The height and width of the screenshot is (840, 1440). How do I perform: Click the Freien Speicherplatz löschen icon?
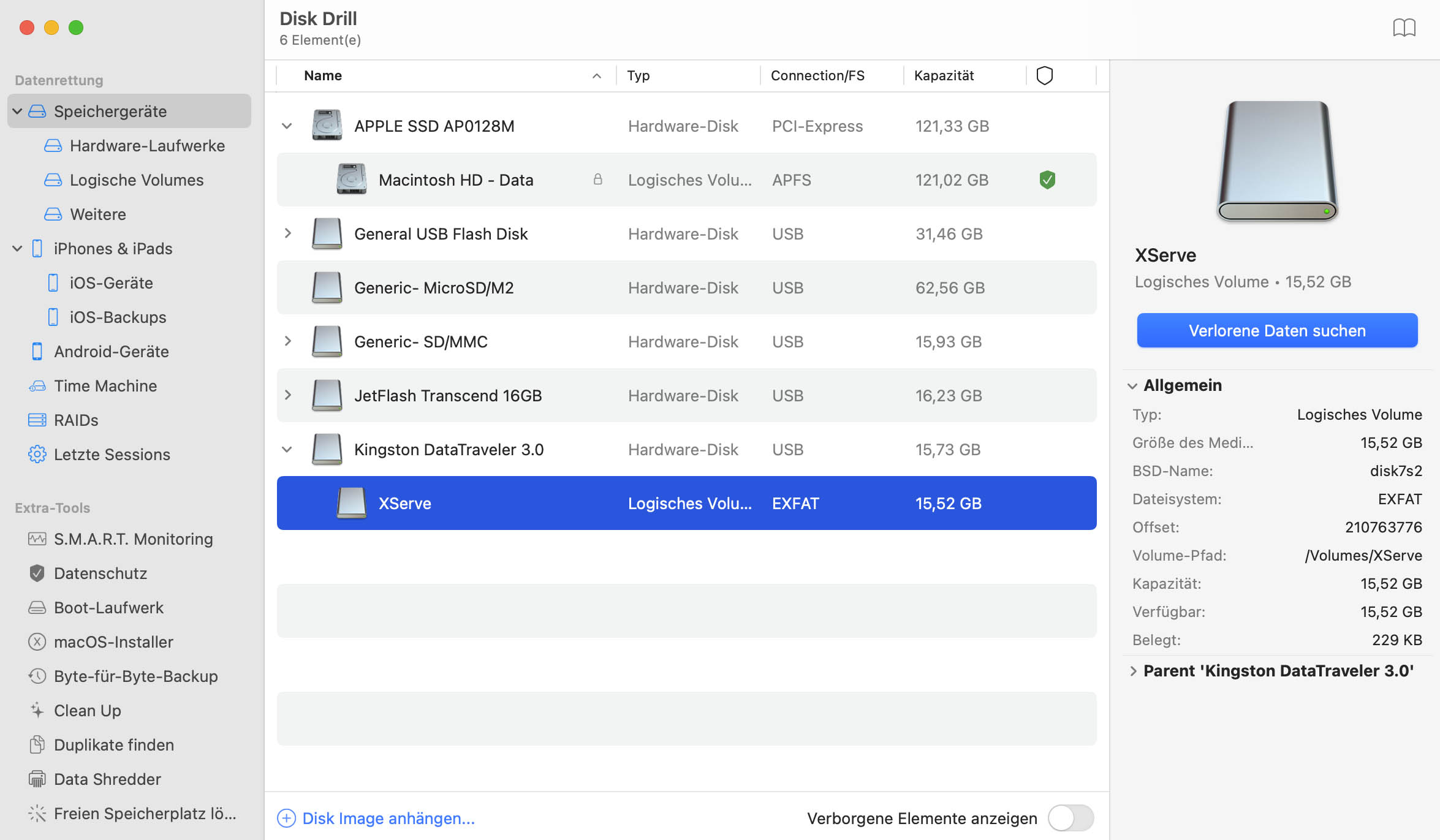pos(37,813)
